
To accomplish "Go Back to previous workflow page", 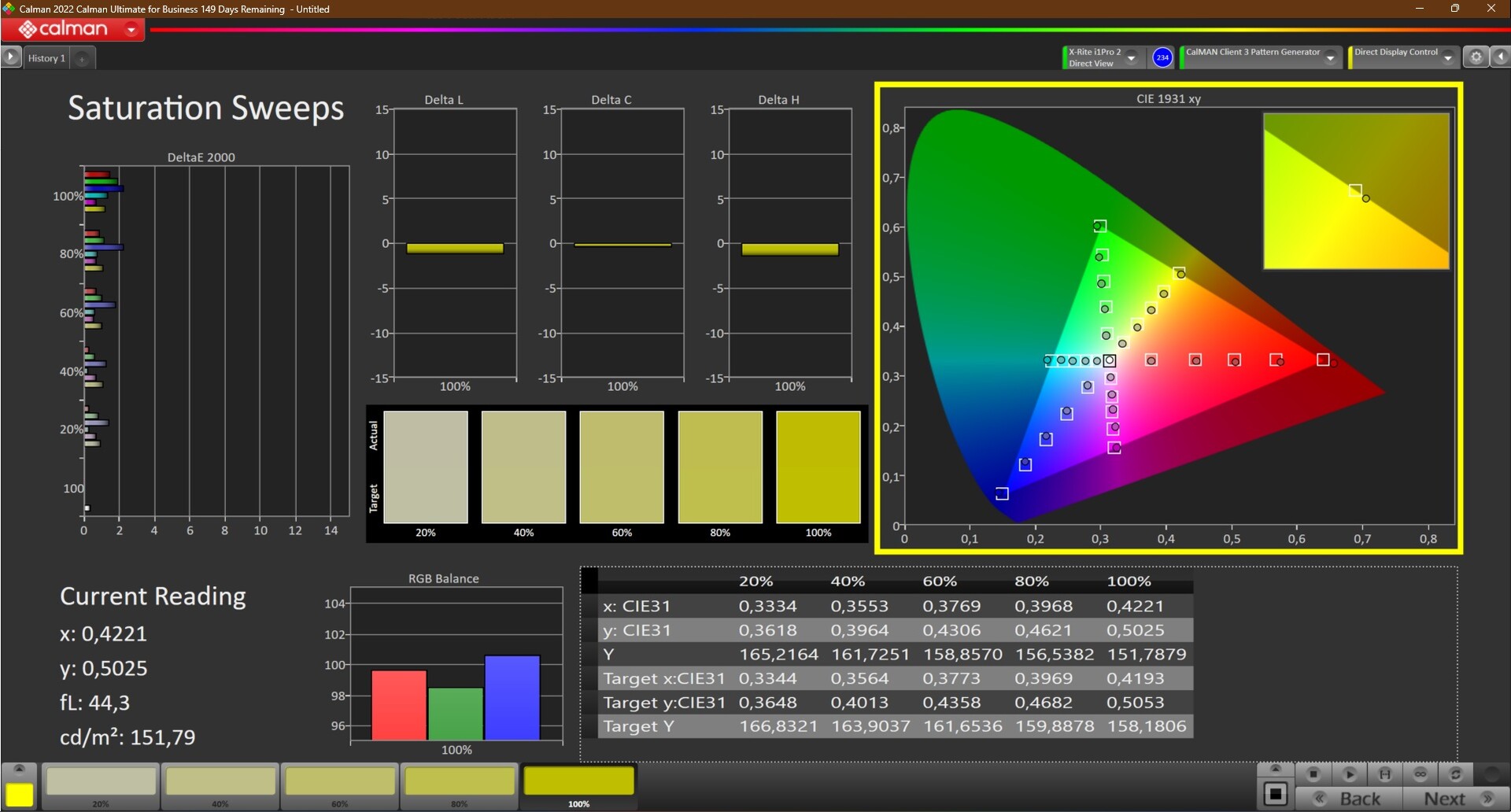I will click(x=1349, y=799).
